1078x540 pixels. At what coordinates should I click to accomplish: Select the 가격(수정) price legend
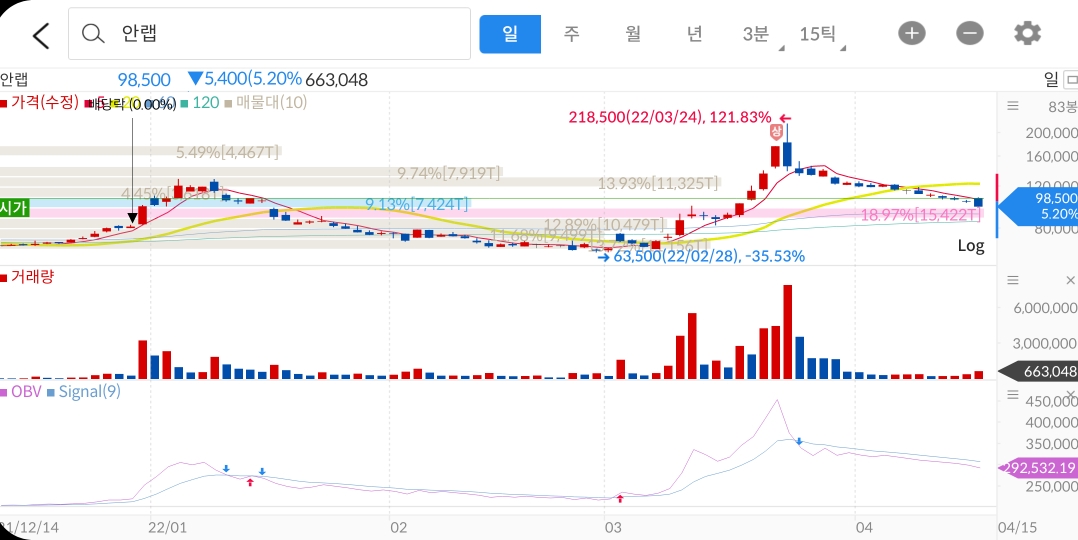coord(40,103)
